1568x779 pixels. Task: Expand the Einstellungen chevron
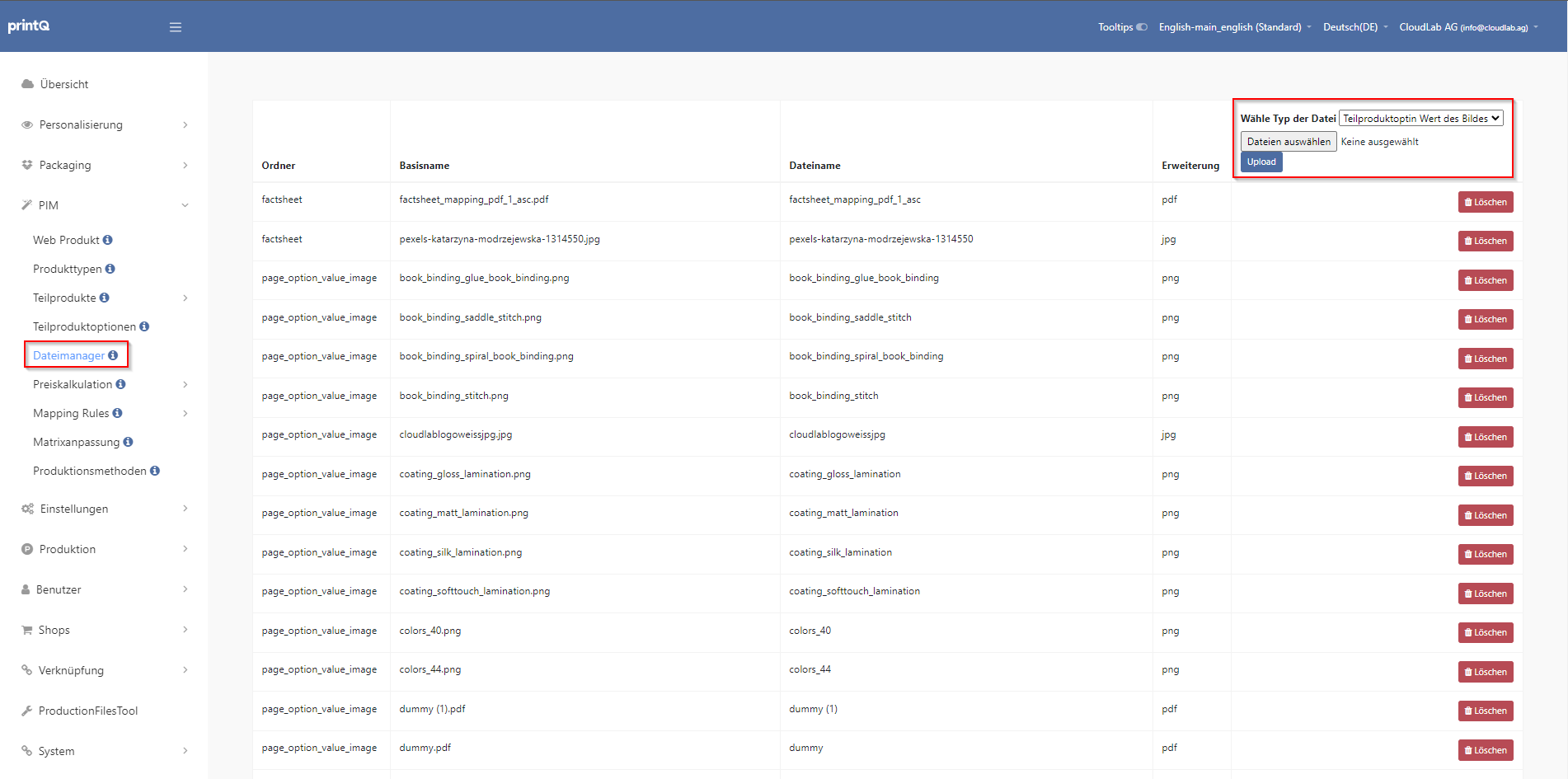pos(185,509)
